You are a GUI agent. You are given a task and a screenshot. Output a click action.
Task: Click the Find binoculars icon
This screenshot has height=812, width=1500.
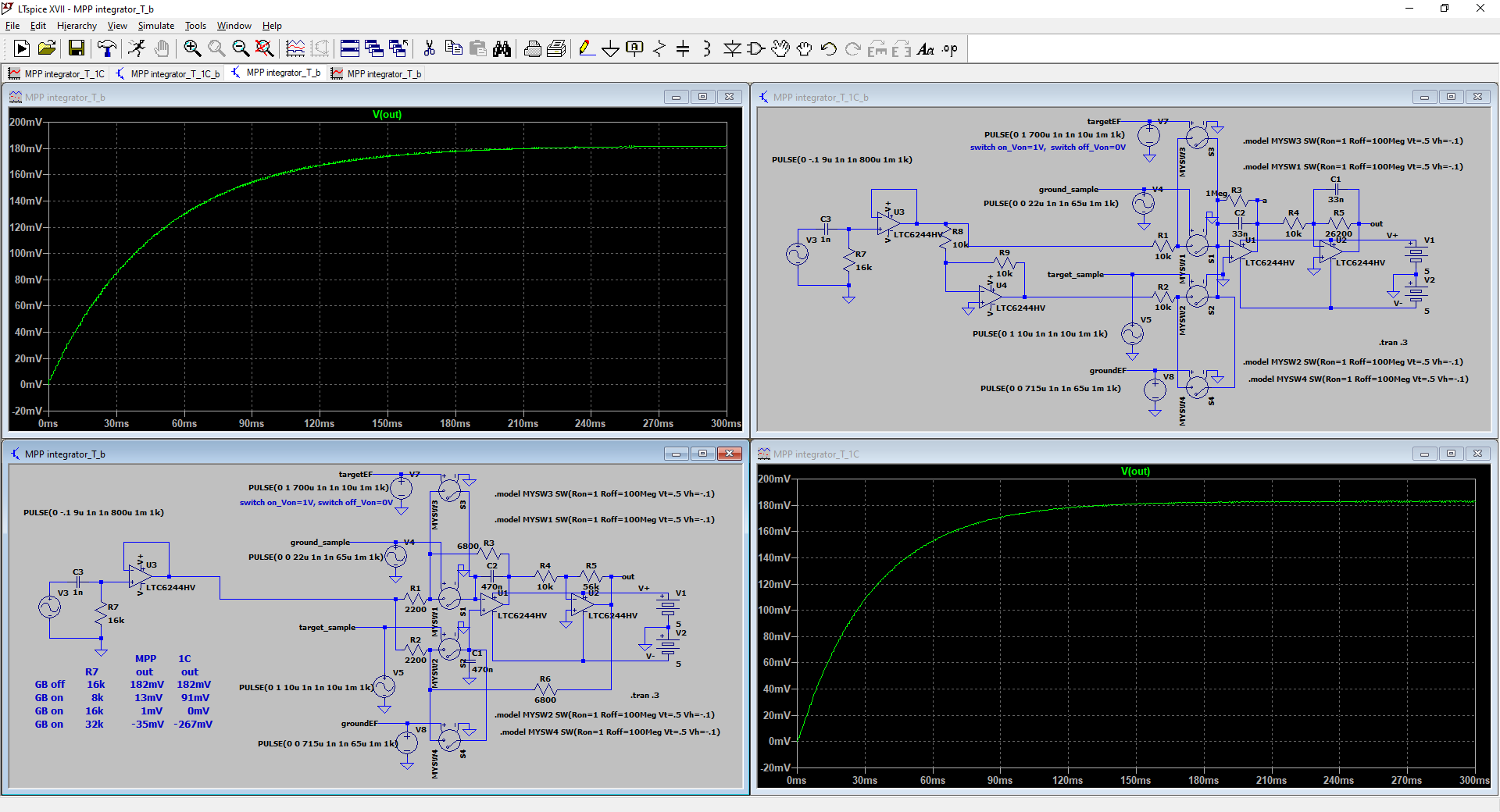pyautogui.click(x=502, y=49)
